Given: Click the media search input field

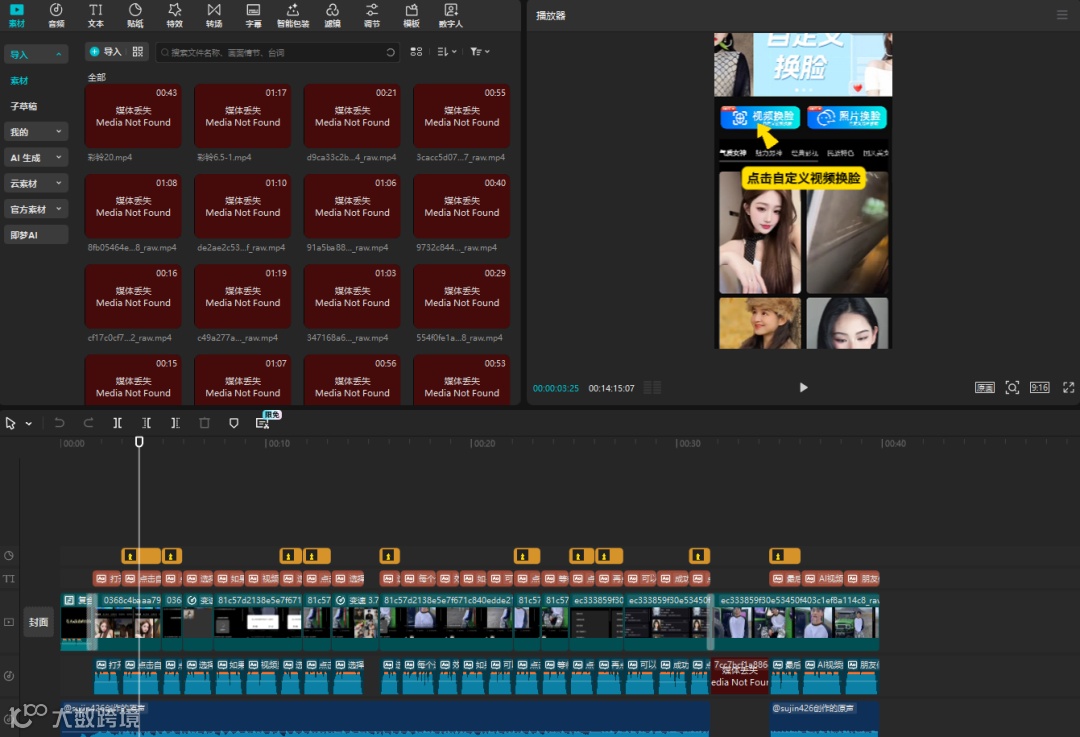Looking at the screenshot, I should [277, 52].
